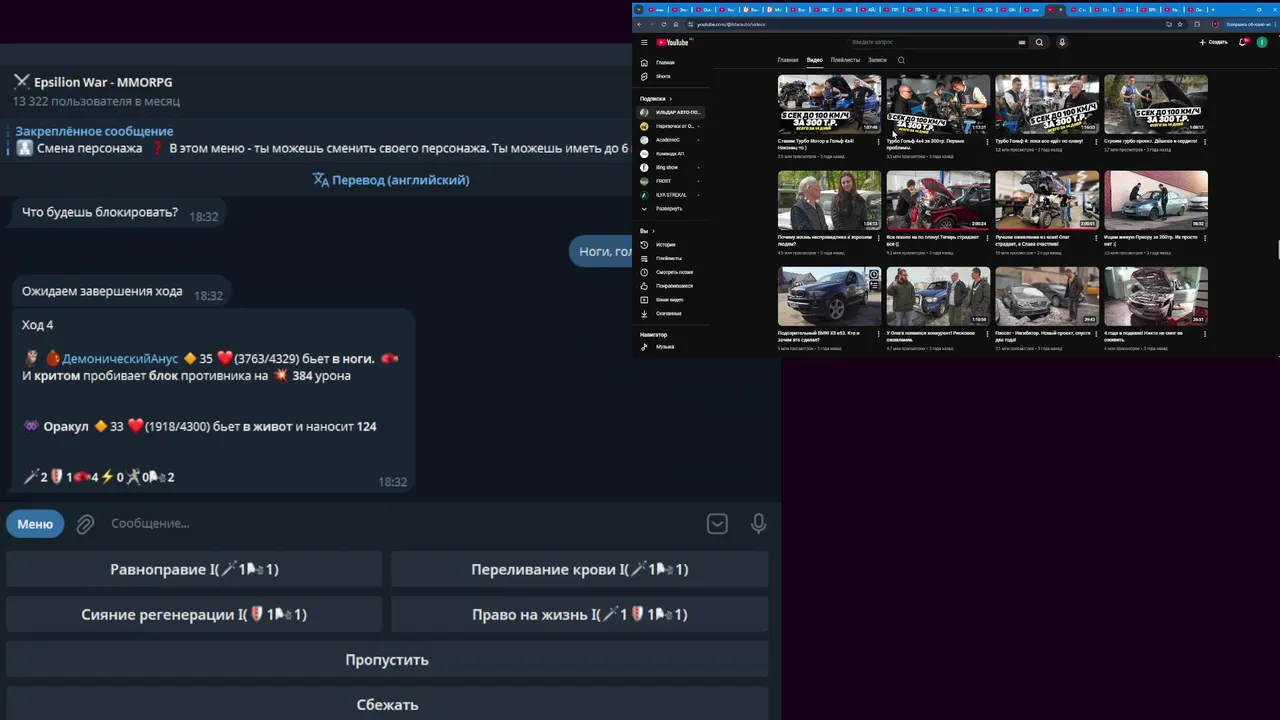Start YouTube voice search with the microphone
This screenshot has height=720, width=1280.
coord(1062,42)
